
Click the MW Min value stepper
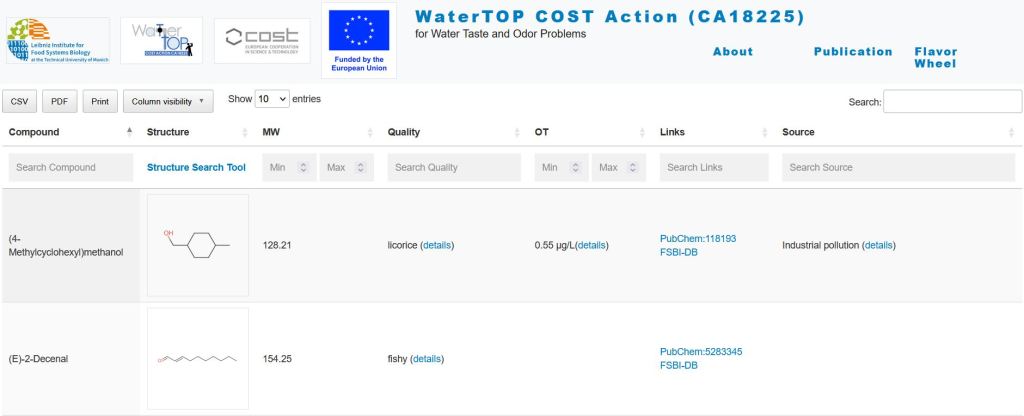[304, 168]
